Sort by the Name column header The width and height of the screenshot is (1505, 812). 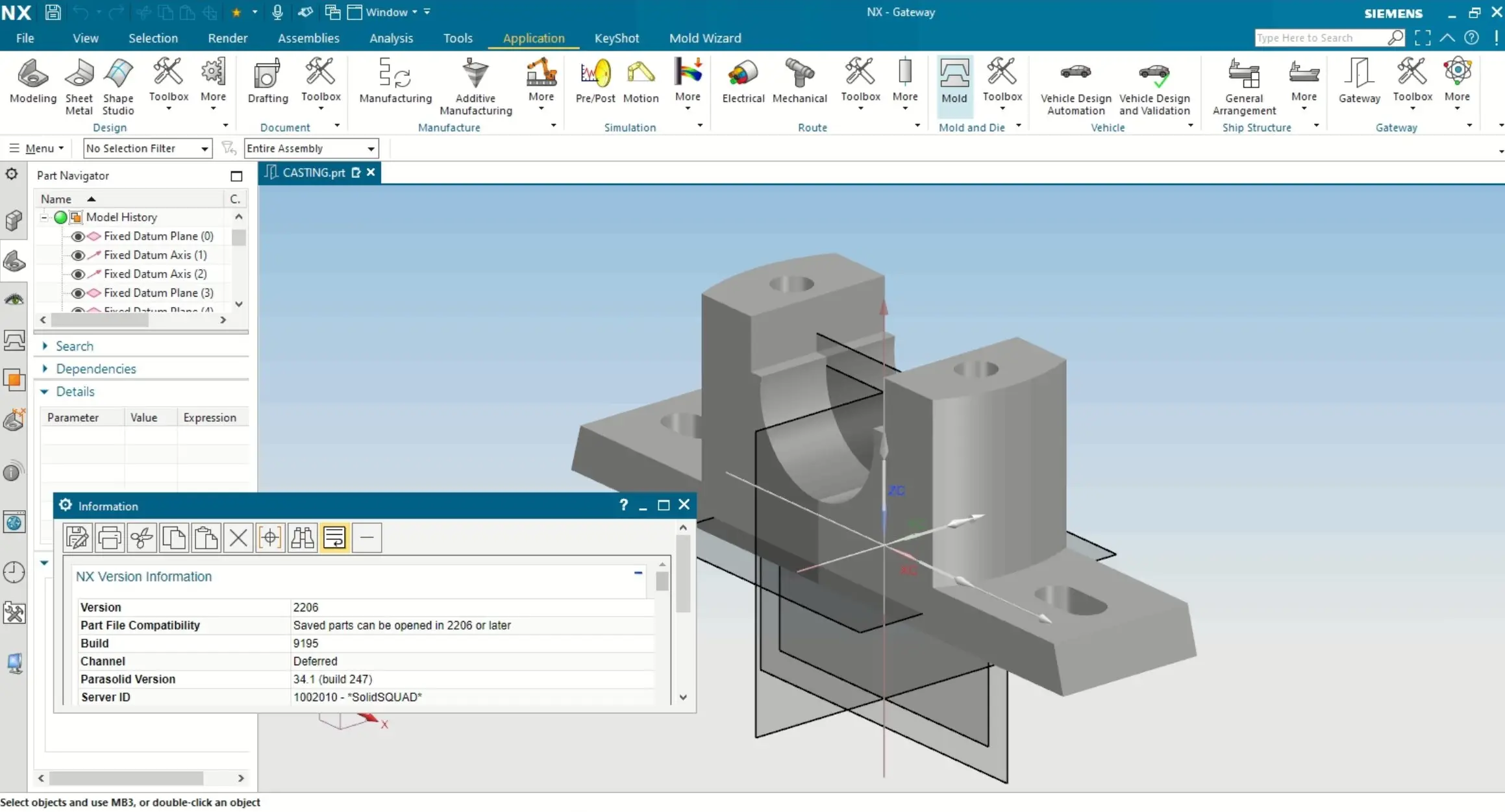[130, 199]
